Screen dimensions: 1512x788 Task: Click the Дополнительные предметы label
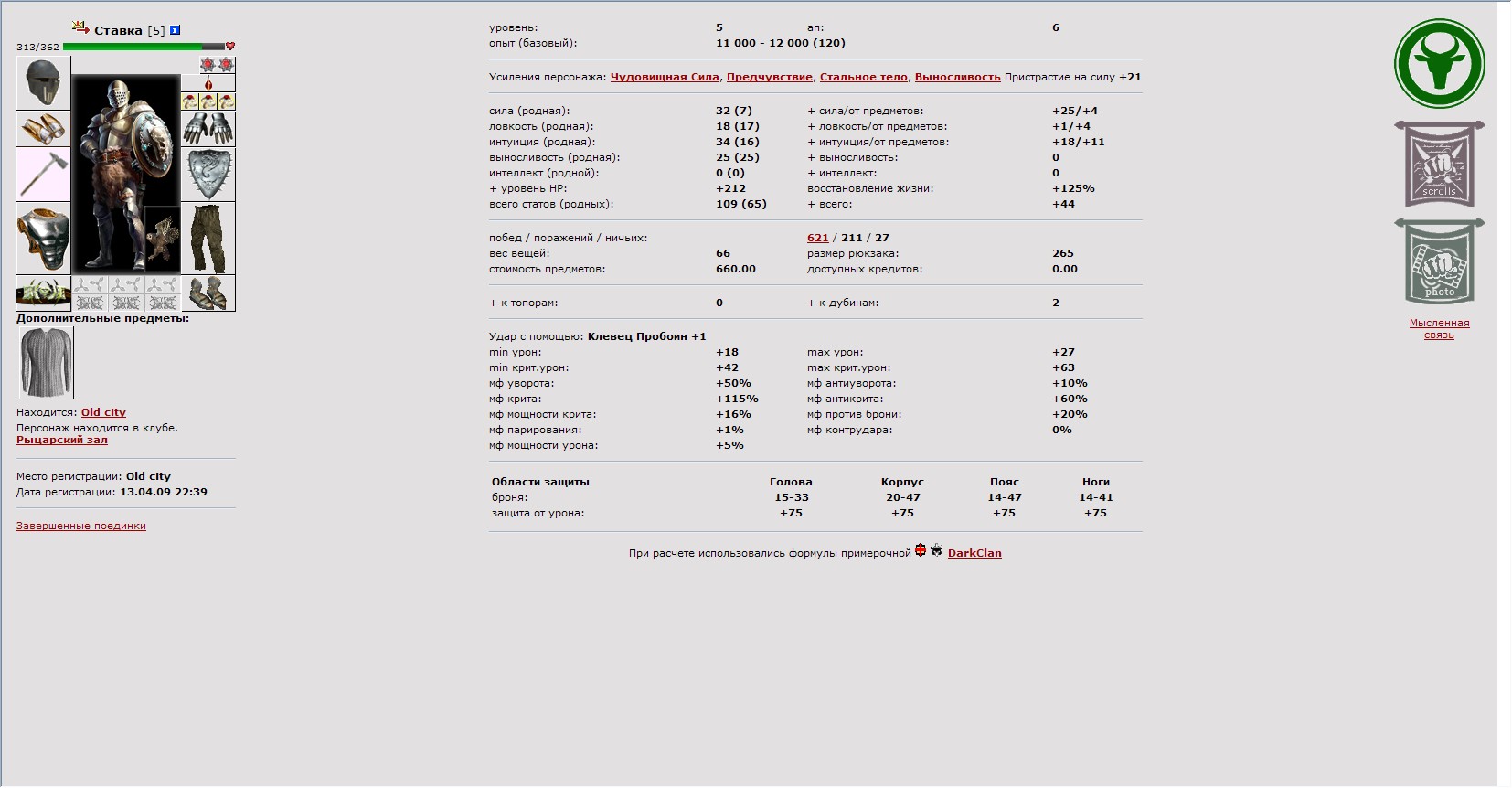pos(102,318)
